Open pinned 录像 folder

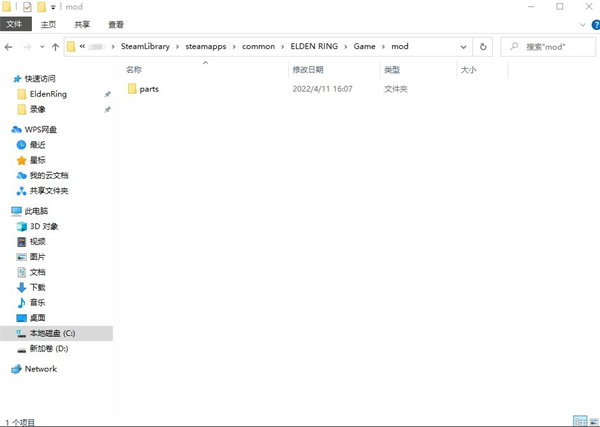click(x=37, y=109)
